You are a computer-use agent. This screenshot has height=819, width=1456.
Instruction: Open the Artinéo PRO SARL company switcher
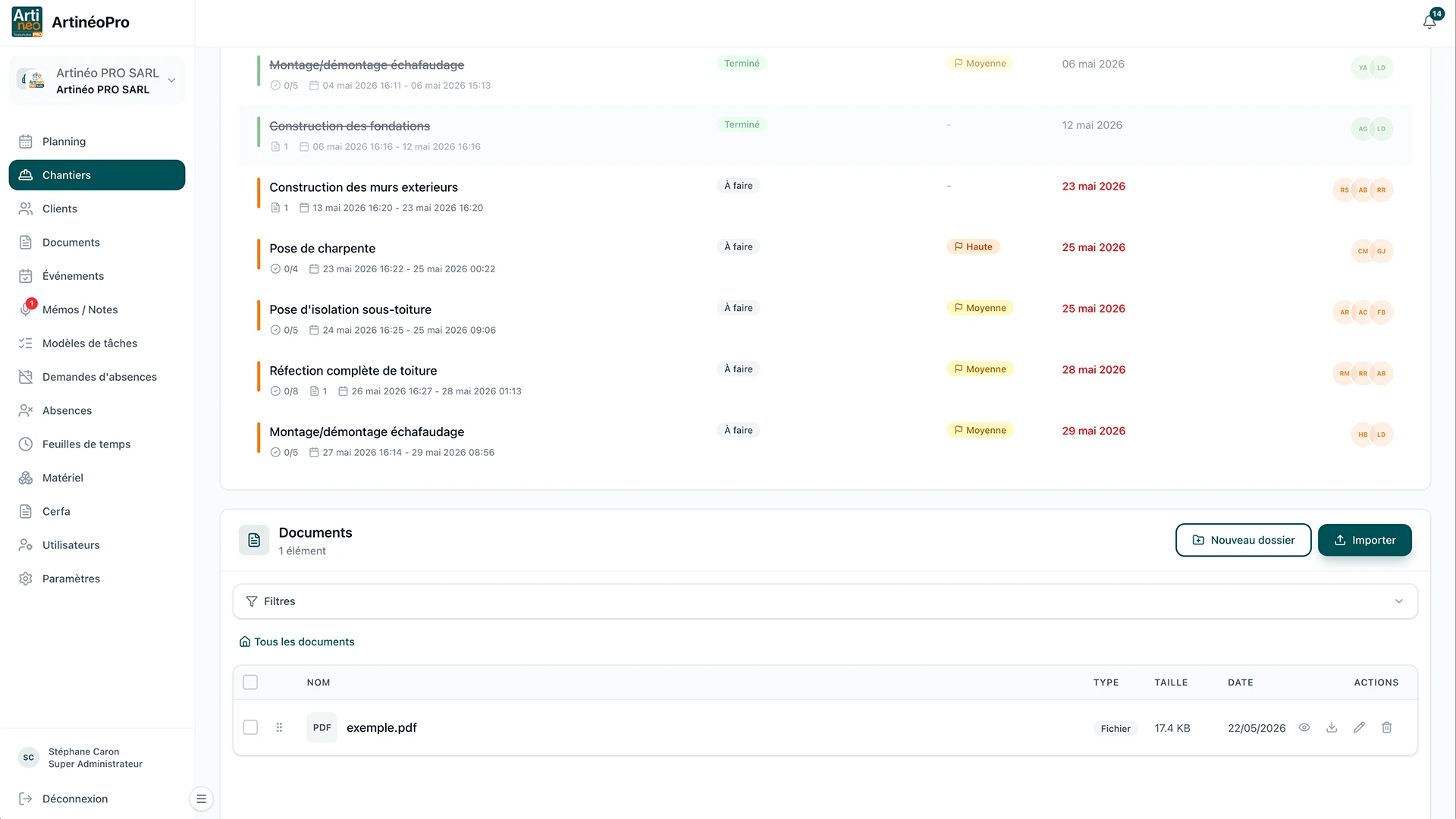pos(97,80)
